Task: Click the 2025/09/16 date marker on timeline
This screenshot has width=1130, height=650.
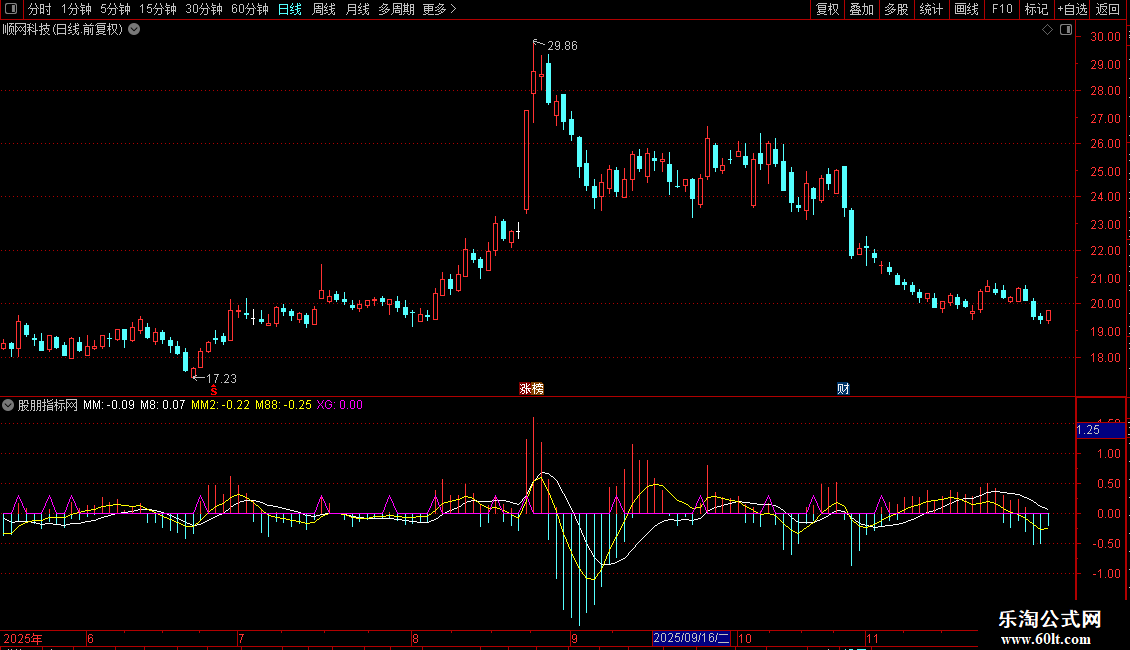Action: click(x=691, y=638)
